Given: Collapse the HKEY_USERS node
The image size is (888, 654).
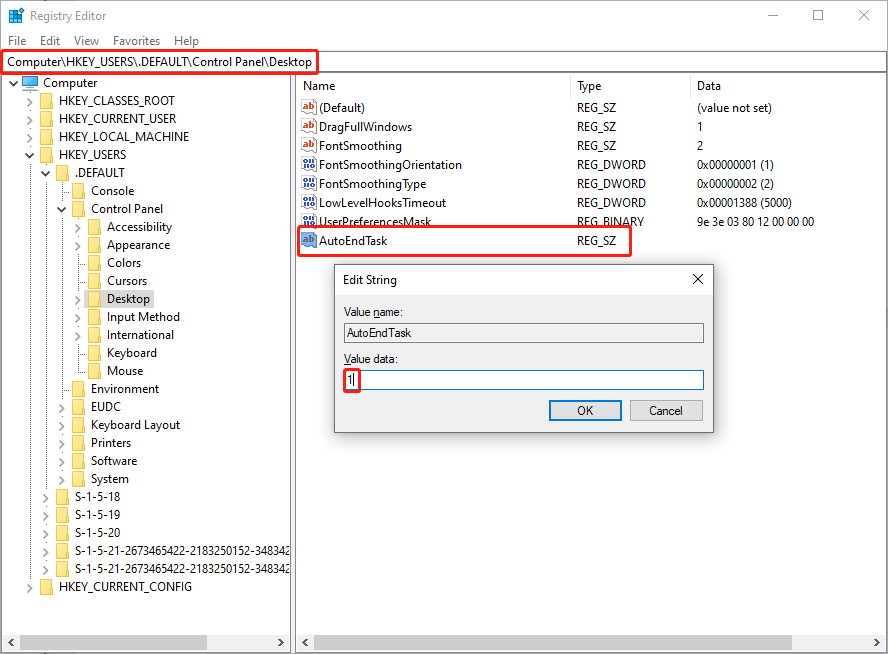Looking at the screenshot, I should (29, 155).
